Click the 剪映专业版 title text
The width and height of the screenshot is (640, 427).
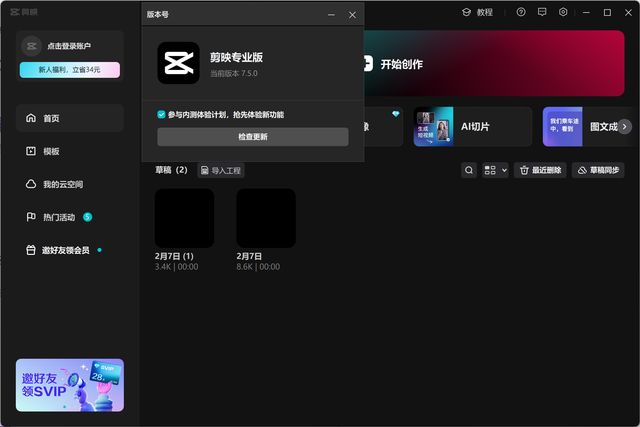pyautogui.click(x=236, y=57)
